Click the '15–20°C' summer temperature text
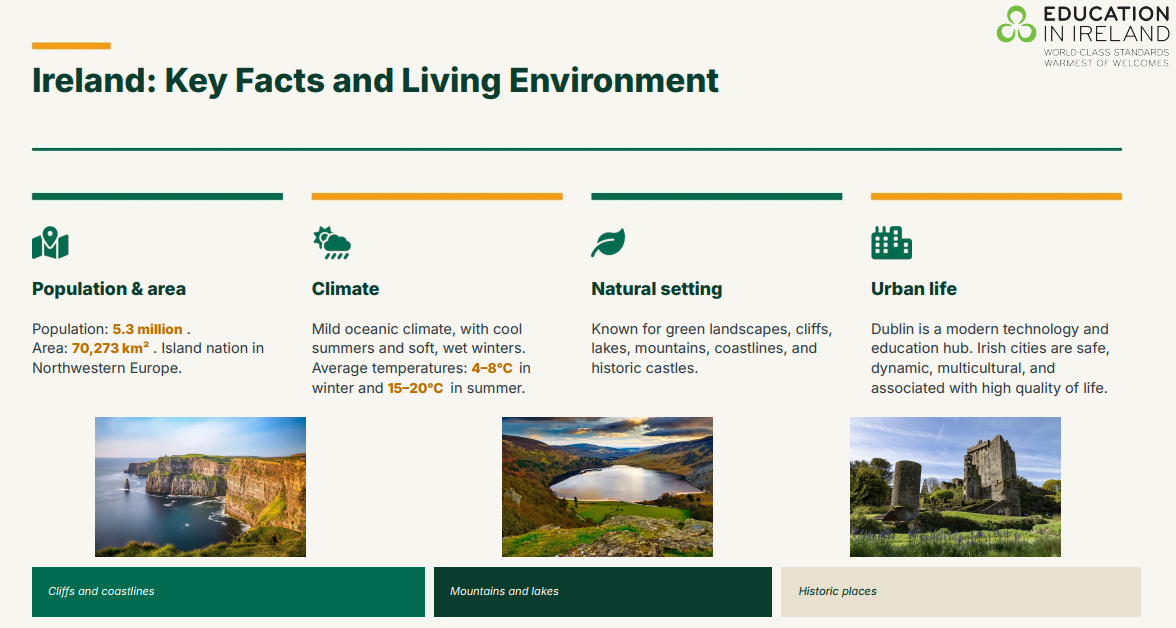The width and height of the screenshot is (1176, 628). point(416,388)
